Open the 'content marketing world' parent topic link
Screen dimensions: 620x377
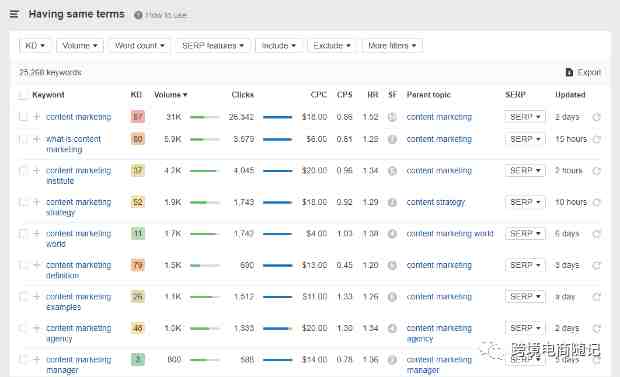pos(450,233)
